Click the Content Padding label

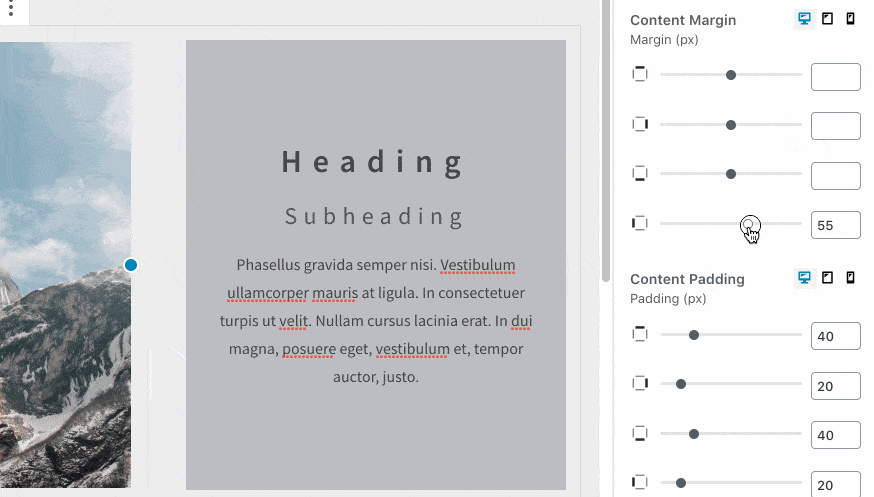pos(687,279)
